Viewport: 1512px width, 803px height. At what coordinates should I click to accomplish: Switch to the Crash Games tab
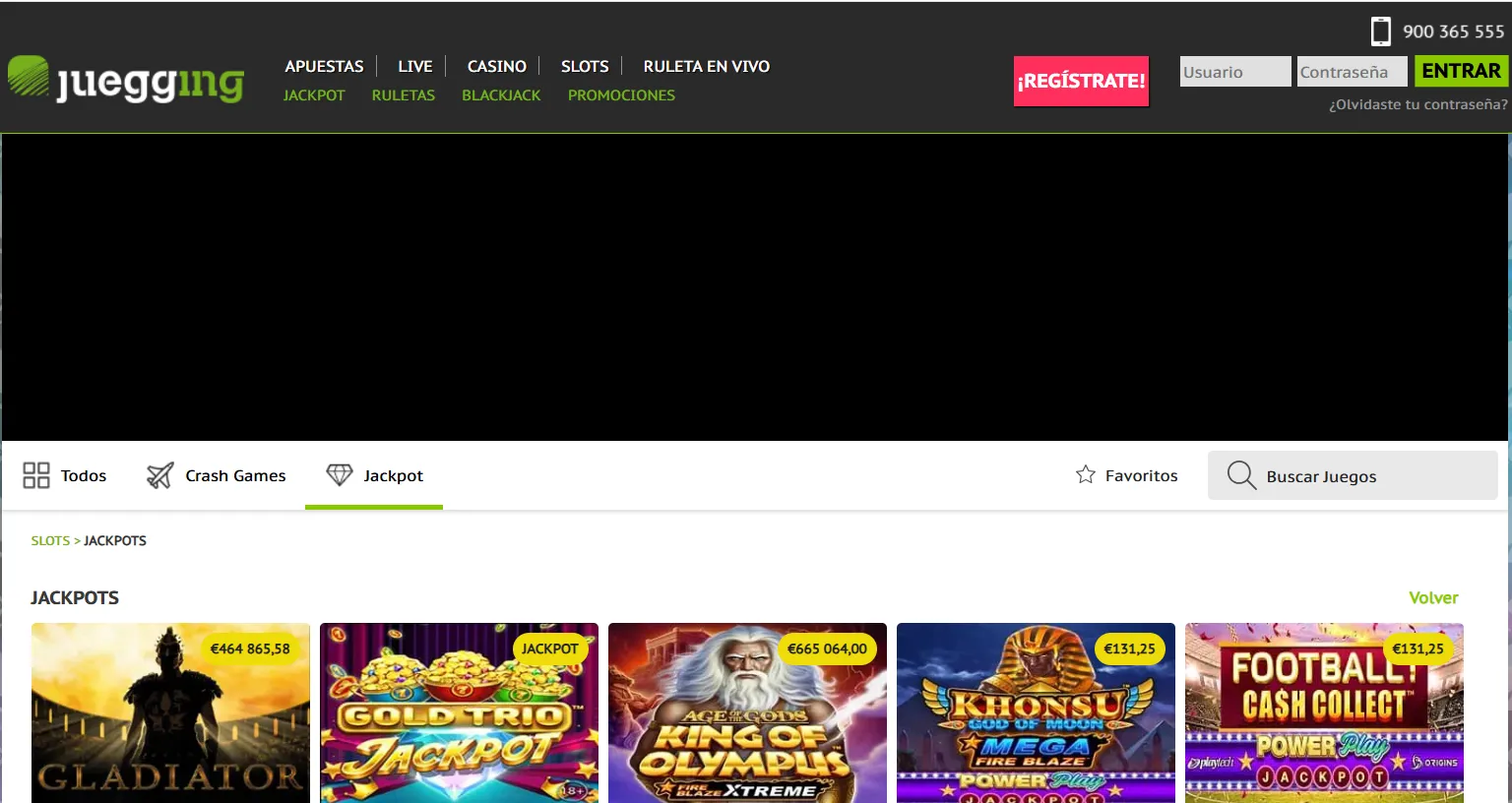(x=217, y=475)
